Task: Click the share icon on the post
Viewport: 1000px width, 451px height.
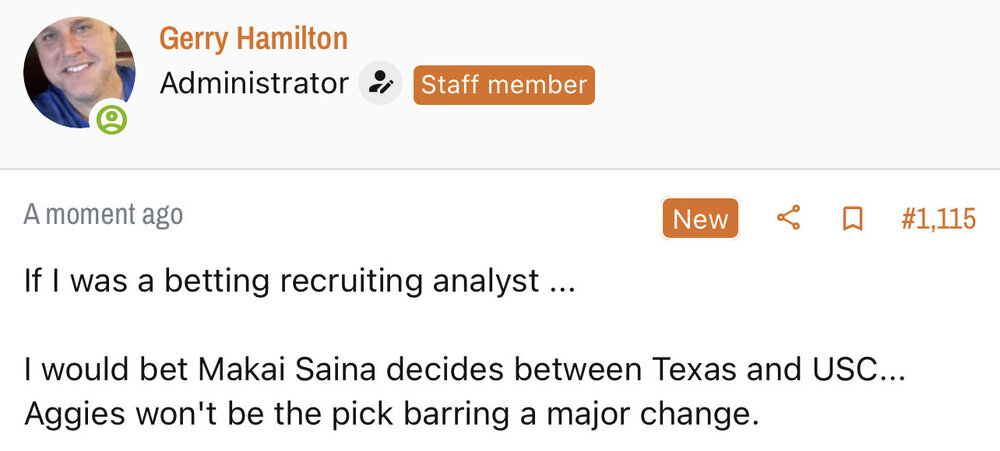Action: coord(789,219)
